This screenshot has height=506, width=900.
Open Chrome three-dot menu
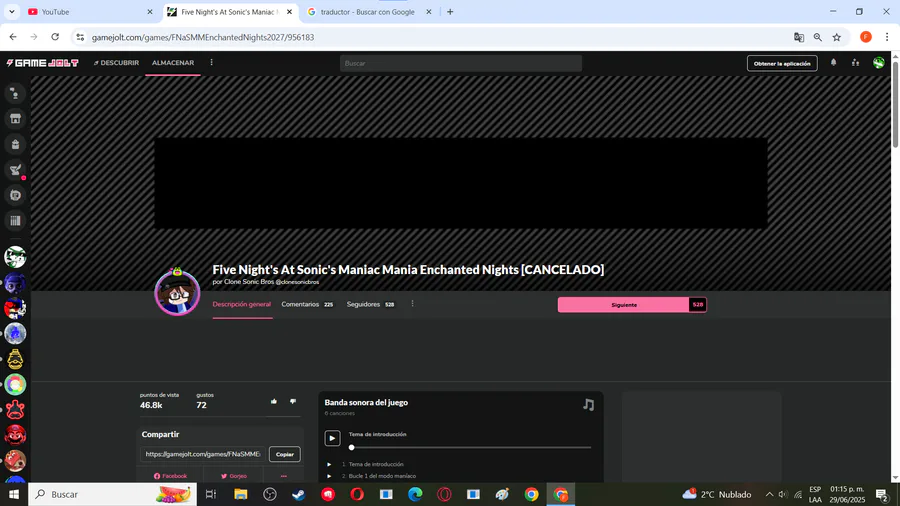887,37
